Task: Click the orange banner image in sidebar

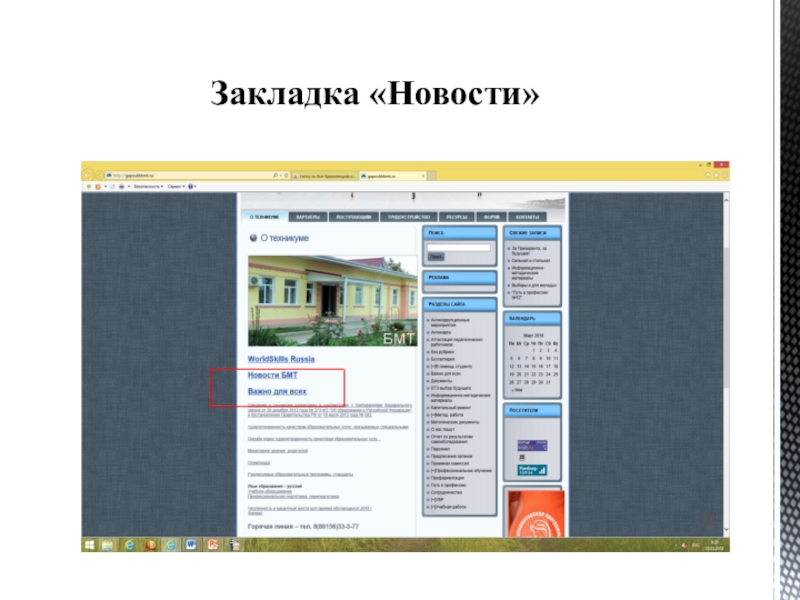Action: (536, 513)
